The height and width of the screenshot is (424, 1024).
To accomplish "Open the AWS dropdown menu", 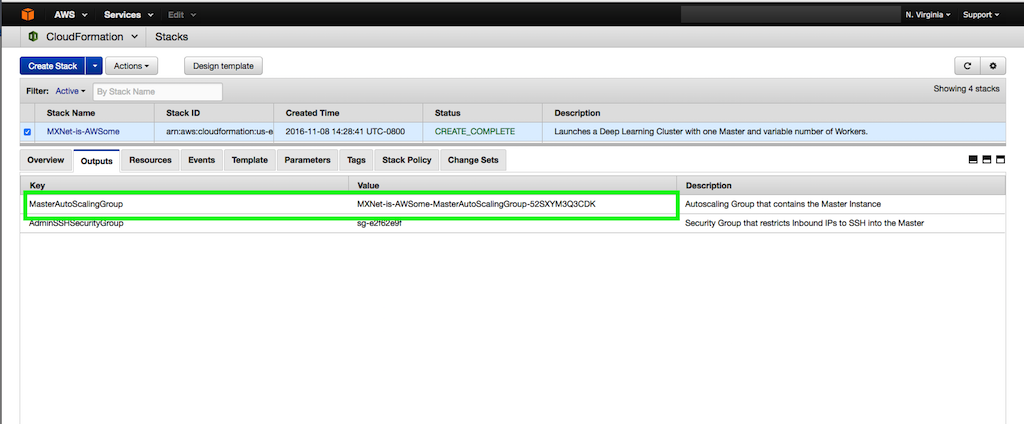I will 71,14.
